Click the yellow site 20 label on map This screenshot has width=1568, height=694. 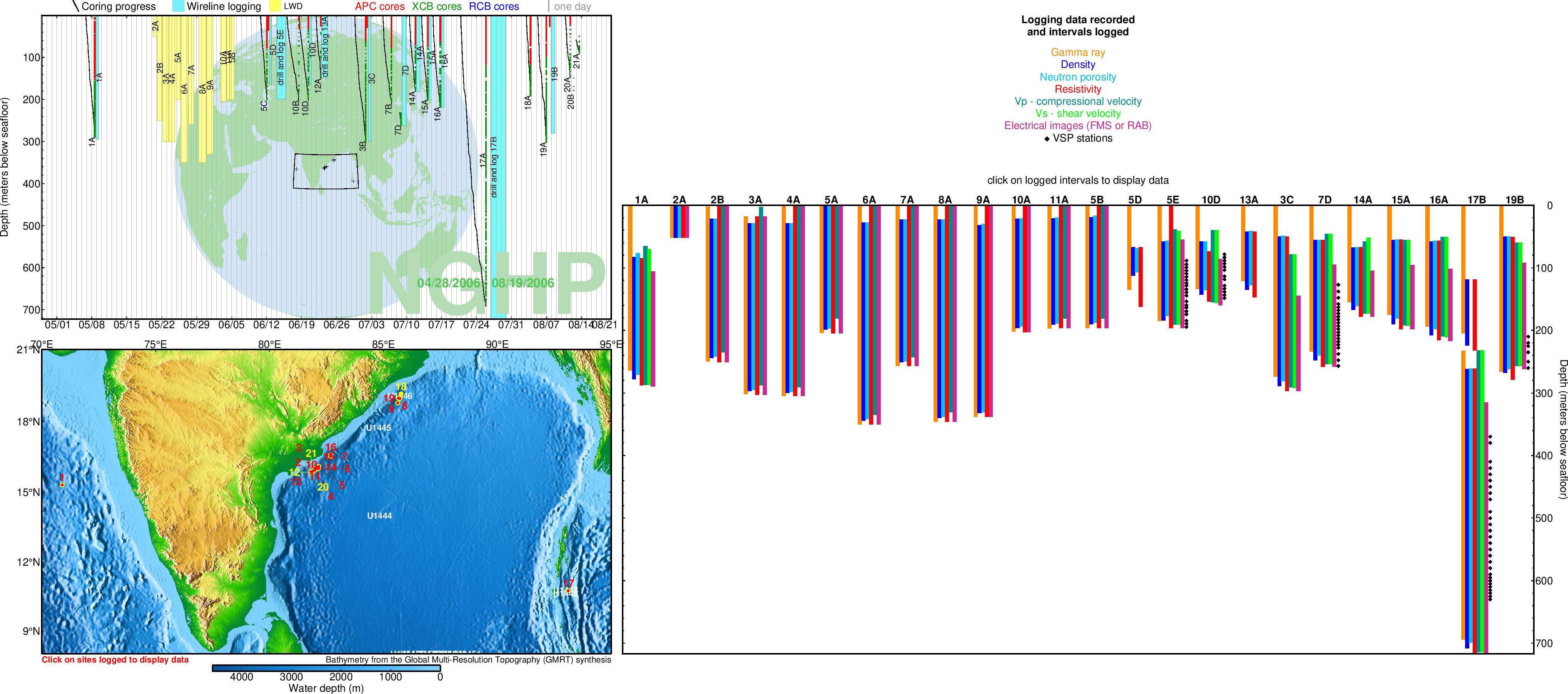coord(323,487)
